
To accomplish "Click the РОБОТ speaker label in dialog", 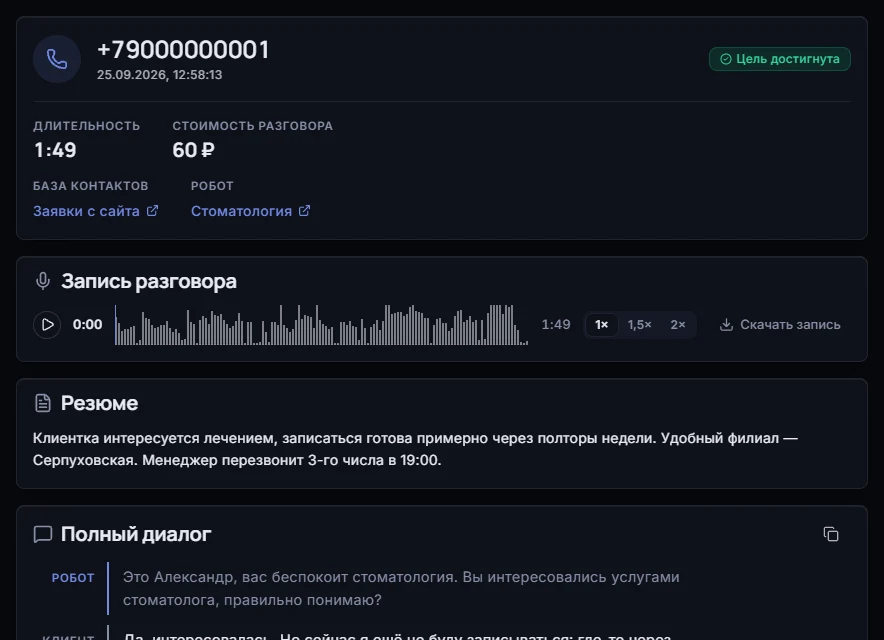I will 73,578.
